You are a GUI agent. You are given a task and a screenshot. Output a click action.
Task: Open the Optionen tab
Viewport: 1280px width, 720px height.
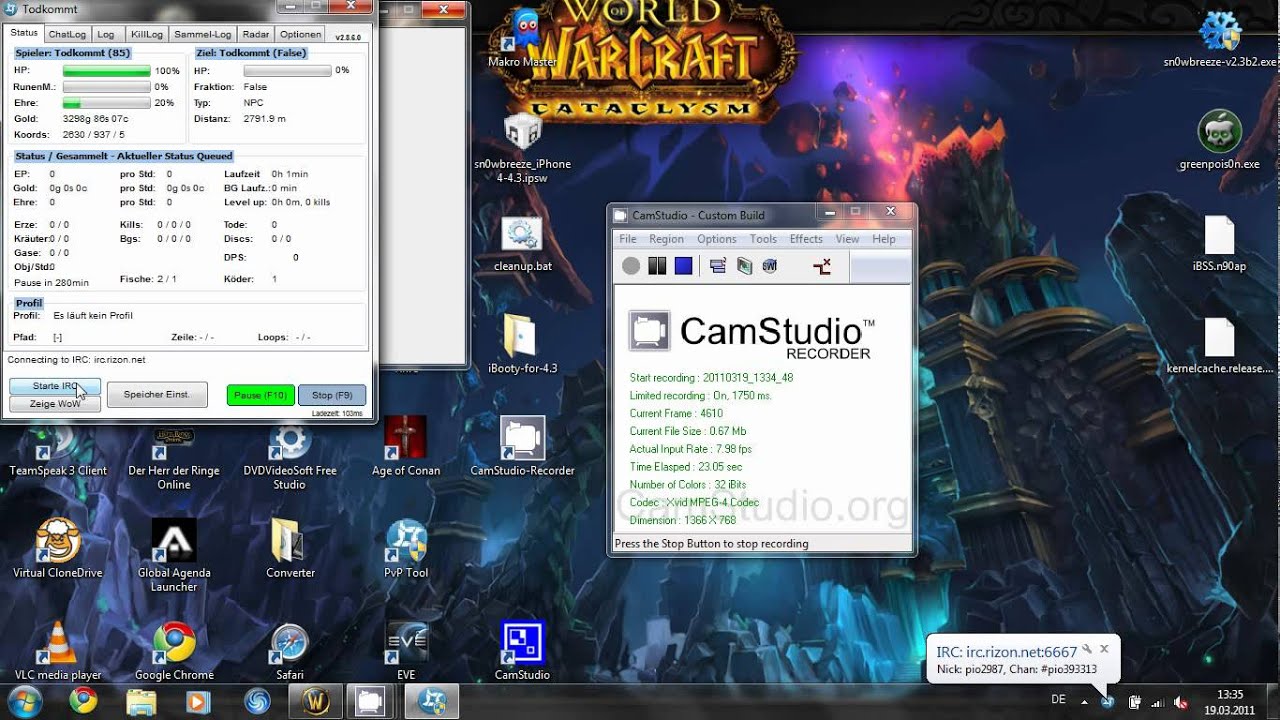tap(301, 35)
